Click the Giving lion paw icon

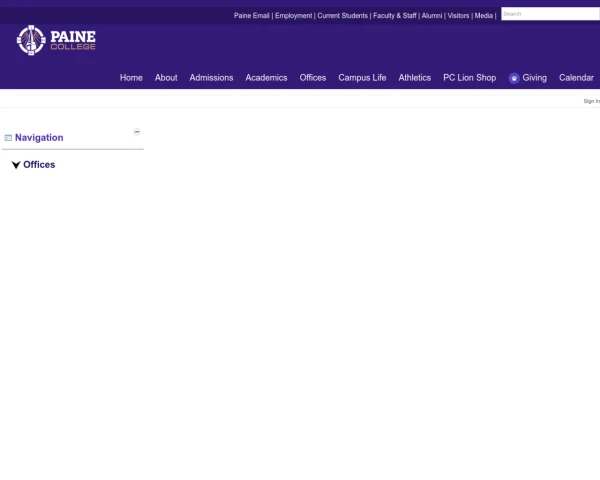pyautogui.click(x=514, y=78)
